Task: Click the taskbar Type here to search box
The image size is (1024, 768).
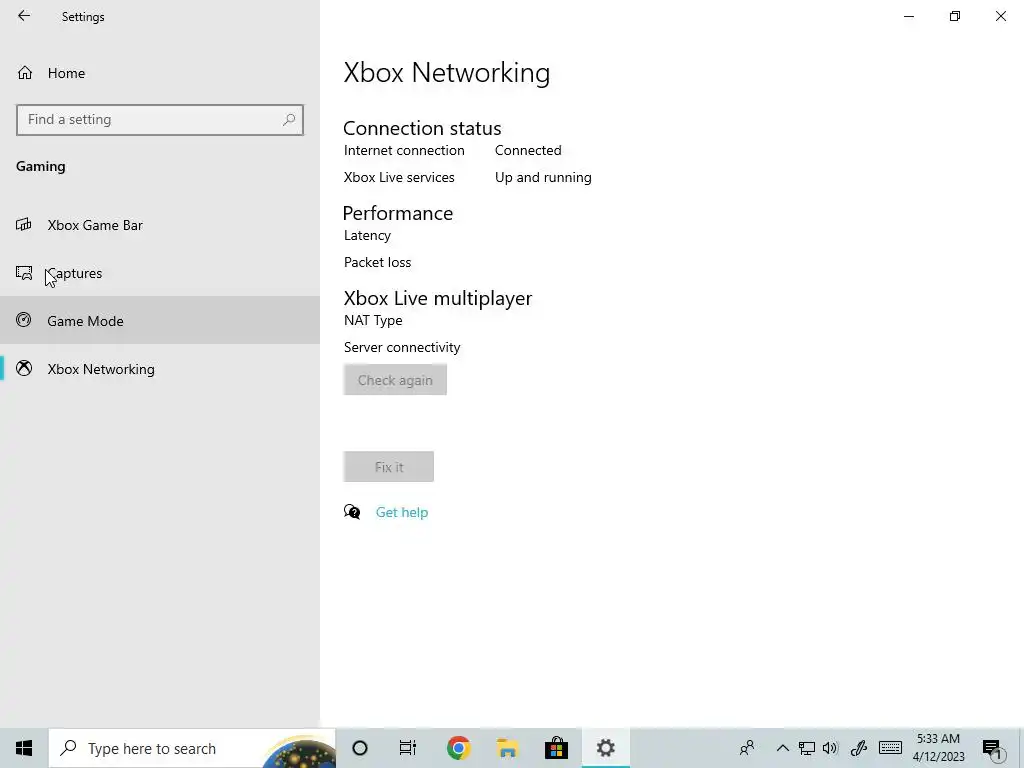Action: pos(192,748)
